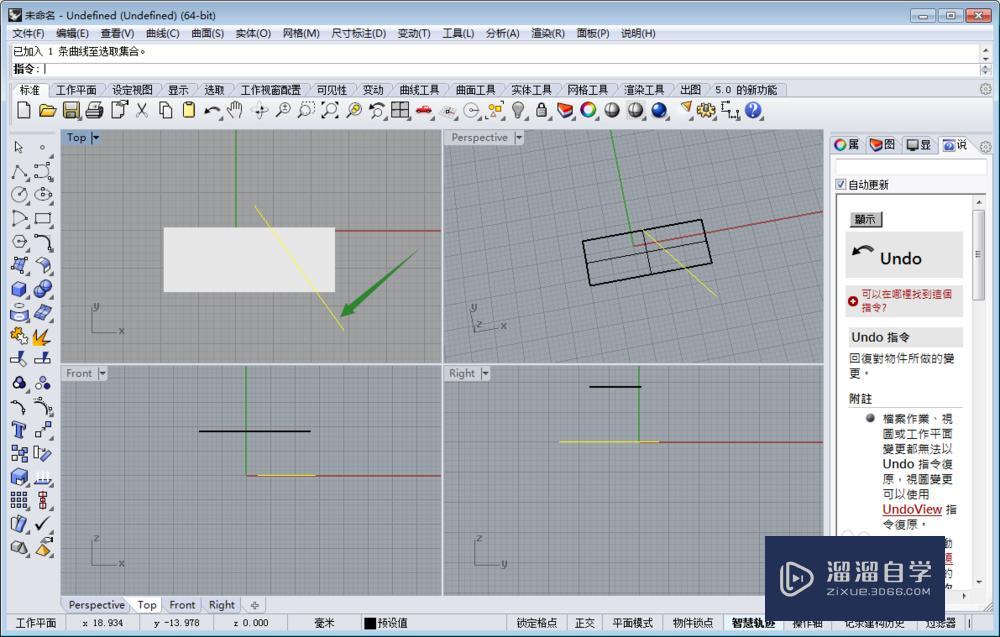Open the Top viewport dropdown arrow
The image size is (1000, 637).
point(96,138)
